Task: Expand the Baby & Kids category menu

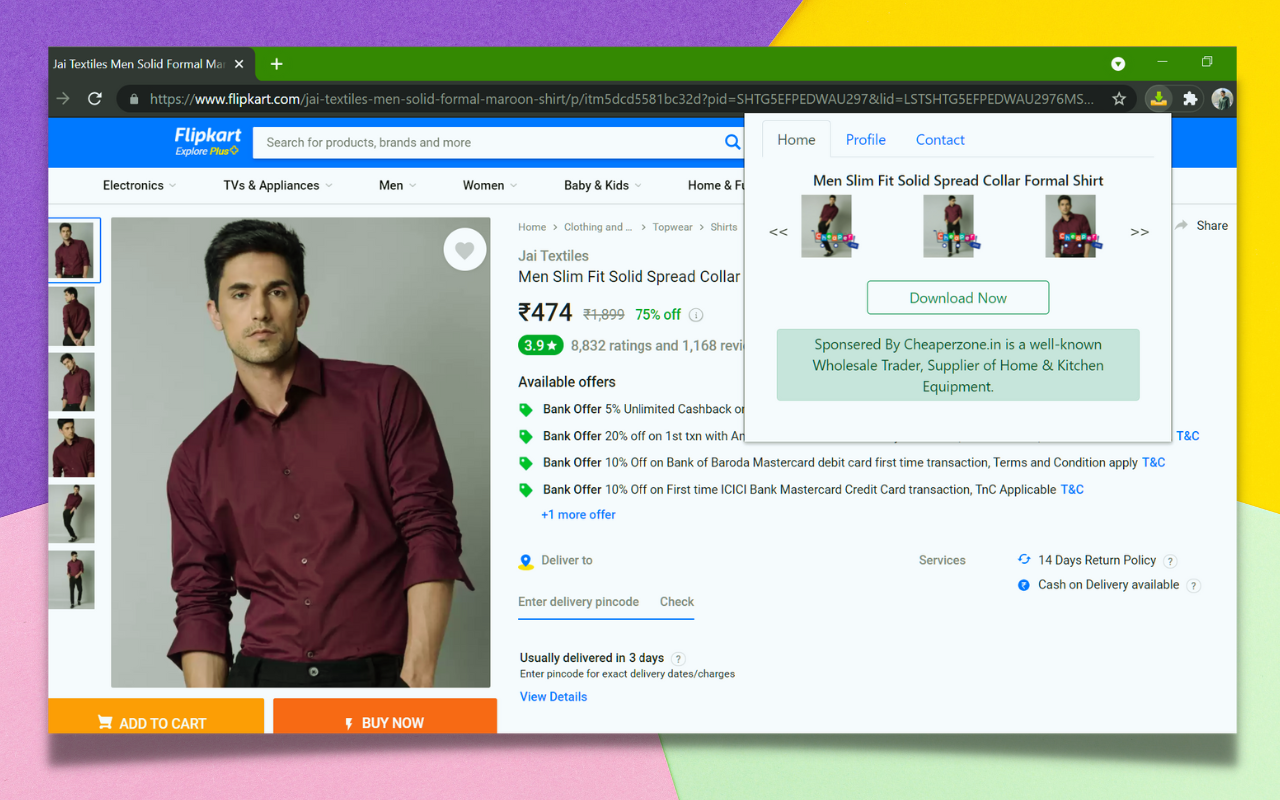Action: (x=603, y=185)
